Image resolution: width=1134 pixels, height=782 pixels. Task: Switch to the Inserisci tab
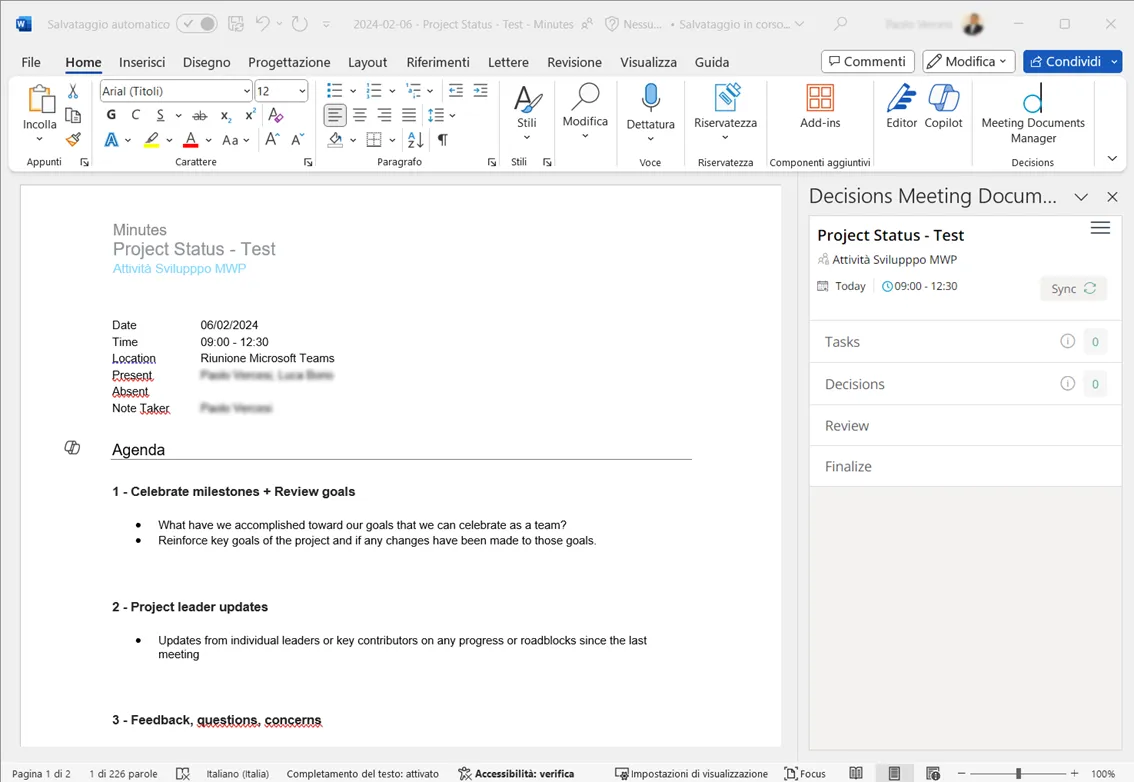click(142, 62)
